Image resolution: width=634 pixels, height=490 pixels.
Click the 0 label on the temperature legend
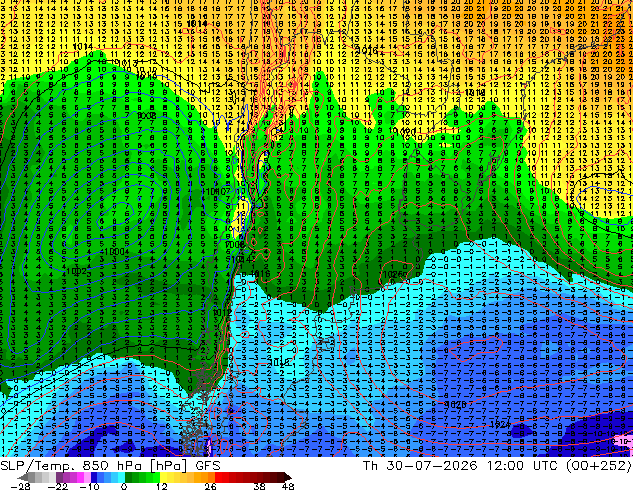[124, 486]
